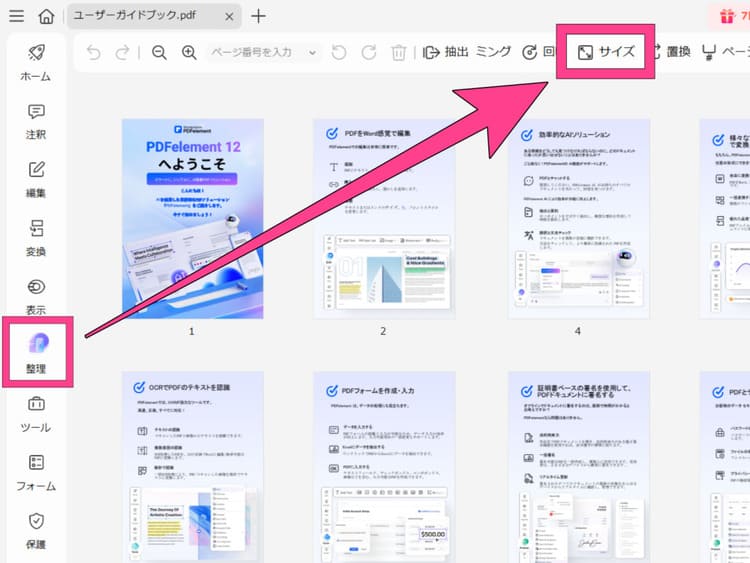Click the 回 rotate toolbar item
The width and height of the screenshot is (750, 563).
[538, 52]
